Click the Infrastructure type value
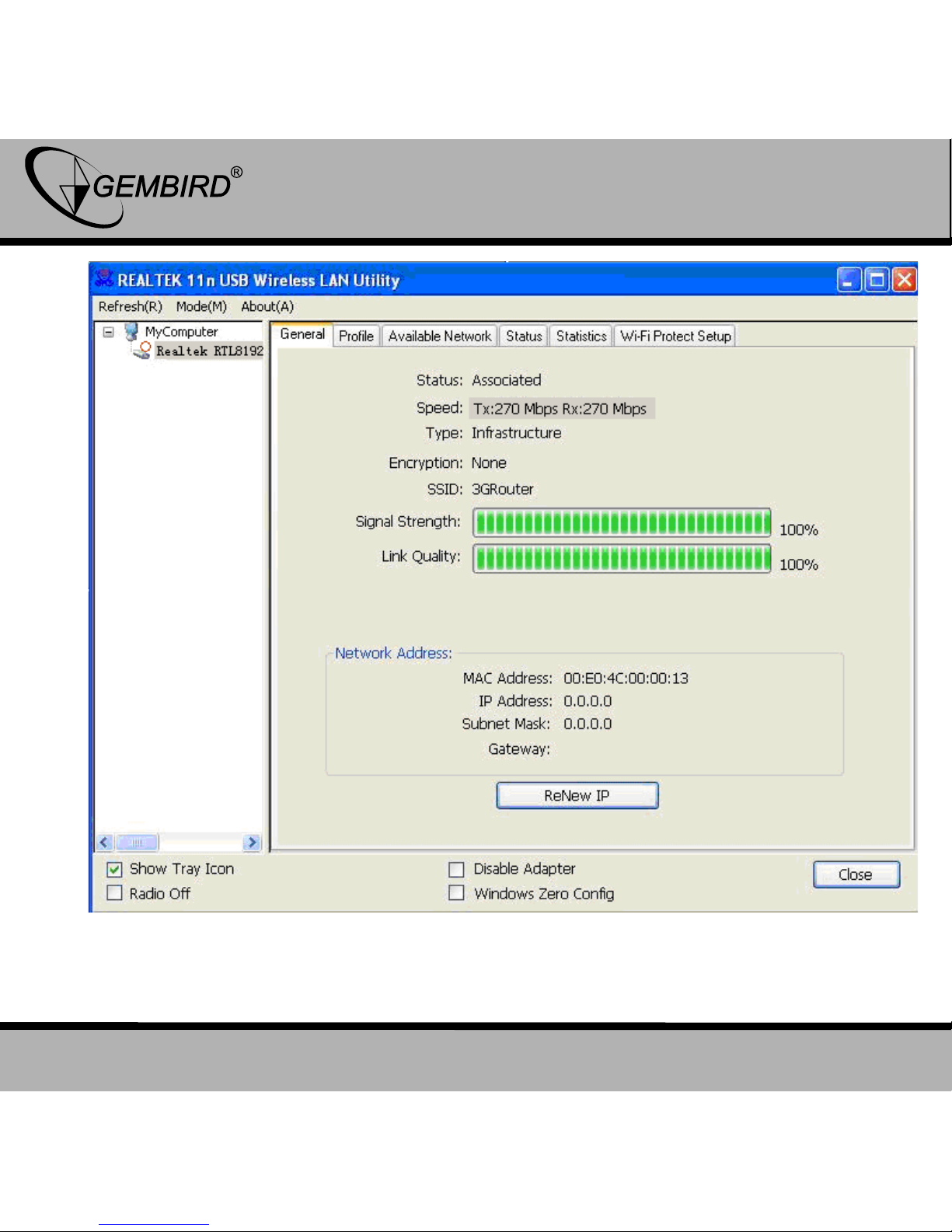The image size is (952, 1232). (x=516, y=433)
